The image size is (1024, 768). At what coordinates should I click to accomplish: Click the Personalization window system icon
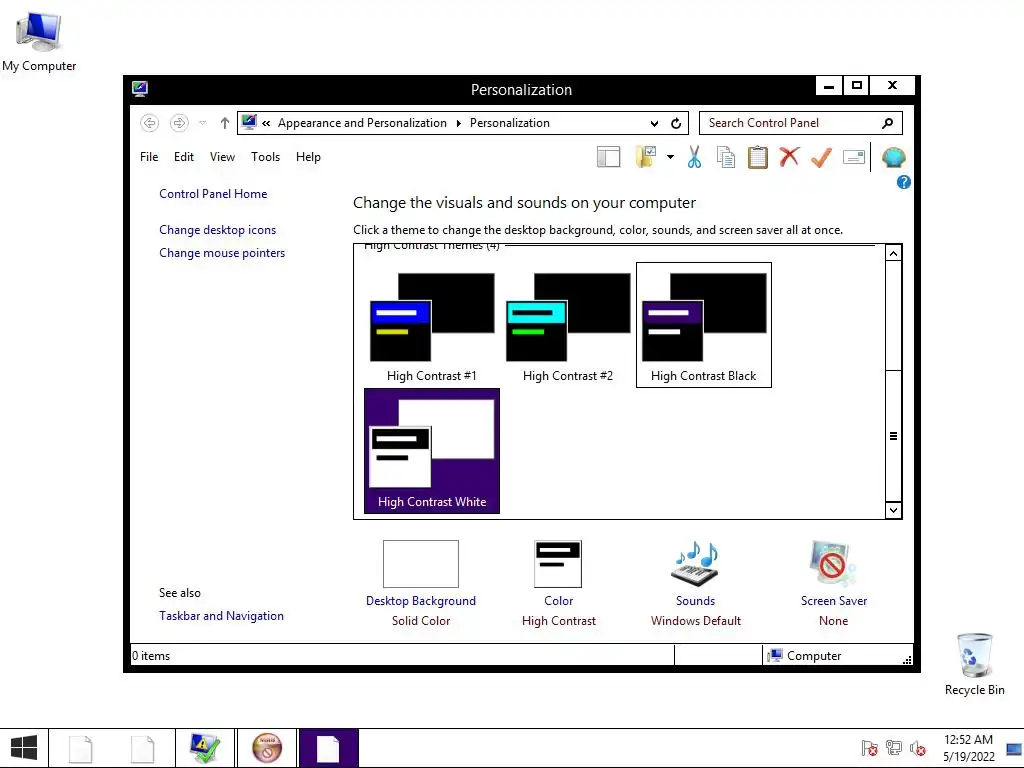140,89
